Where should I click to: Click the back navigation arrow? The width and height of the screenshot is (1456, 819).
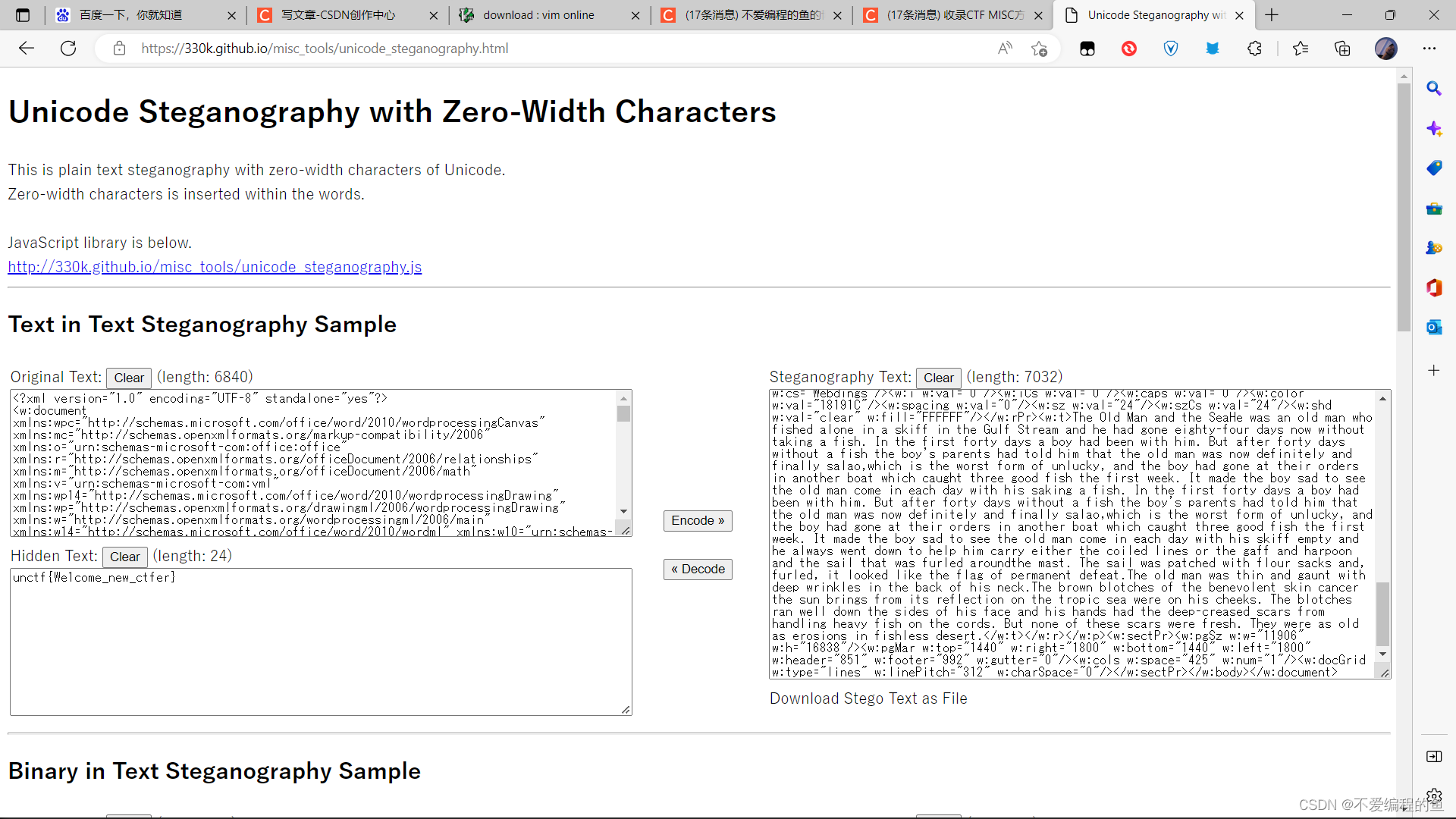[27, 49]
